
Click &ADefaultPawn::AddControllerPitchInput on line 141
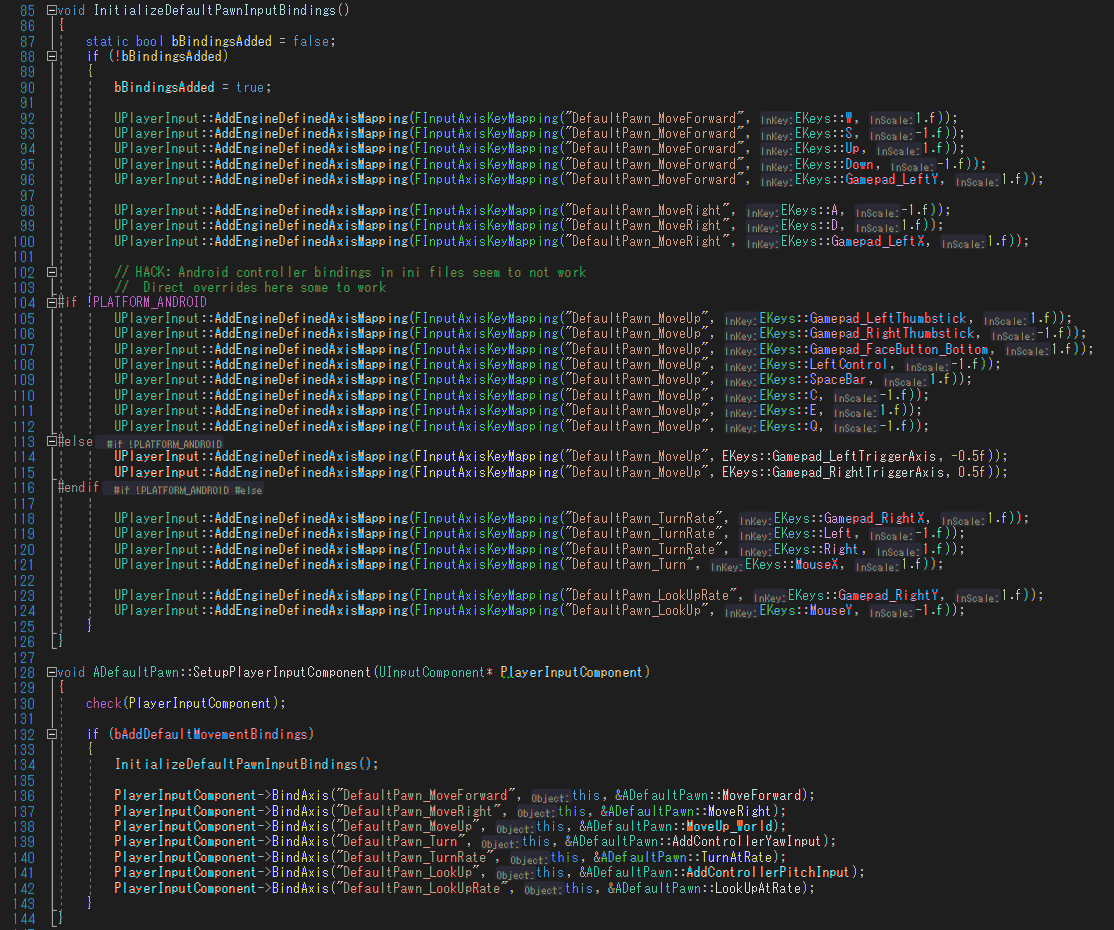click(715, 872)
